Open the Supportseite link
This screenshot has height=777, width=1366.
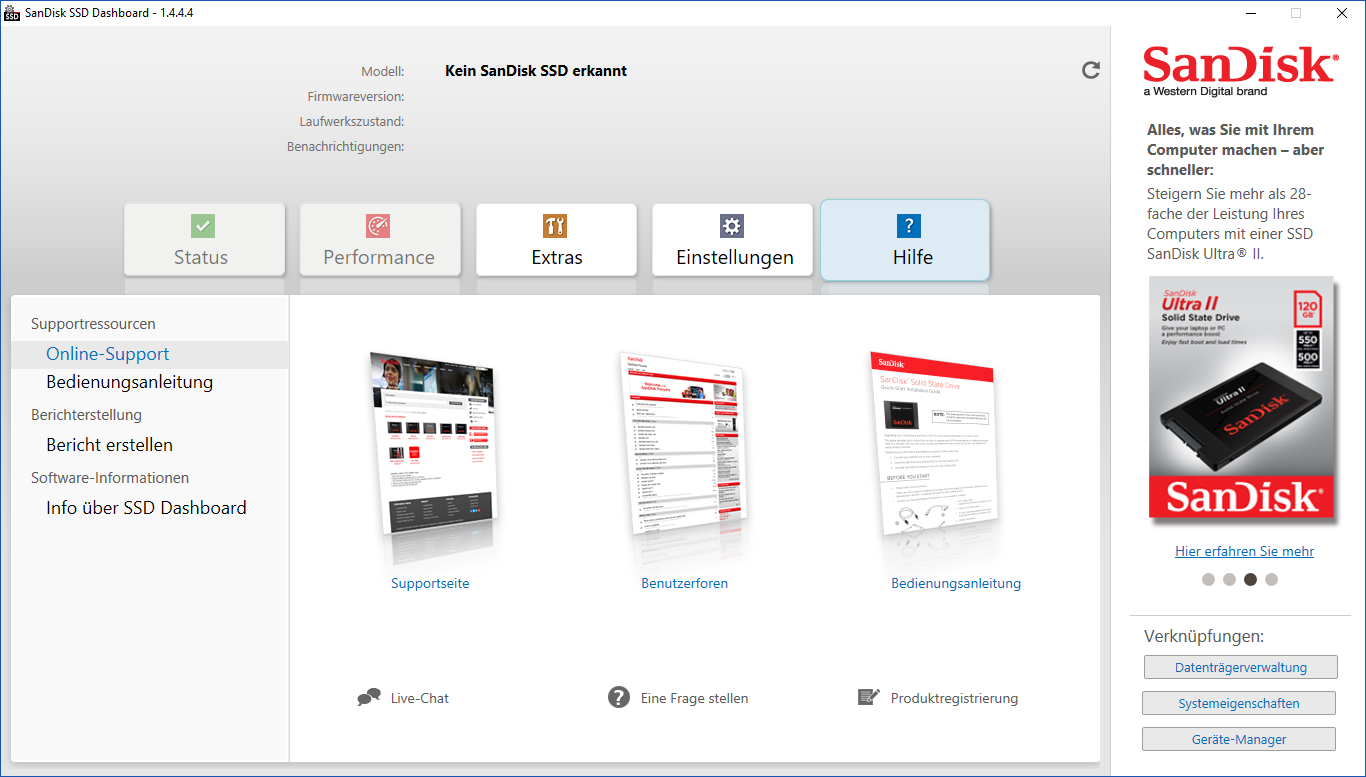tap(430, 583)
